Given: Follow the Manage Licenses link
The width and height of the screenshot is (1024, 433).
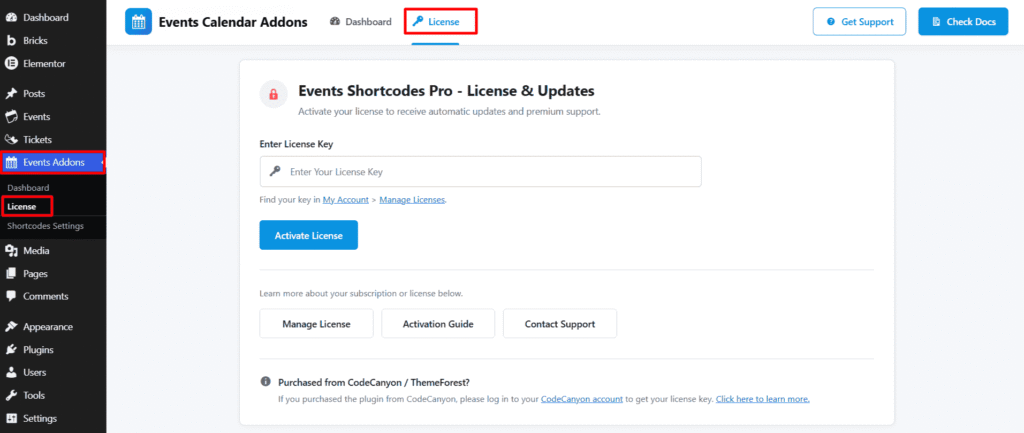Looking at the screenshot, I should (x=412, y=200).
